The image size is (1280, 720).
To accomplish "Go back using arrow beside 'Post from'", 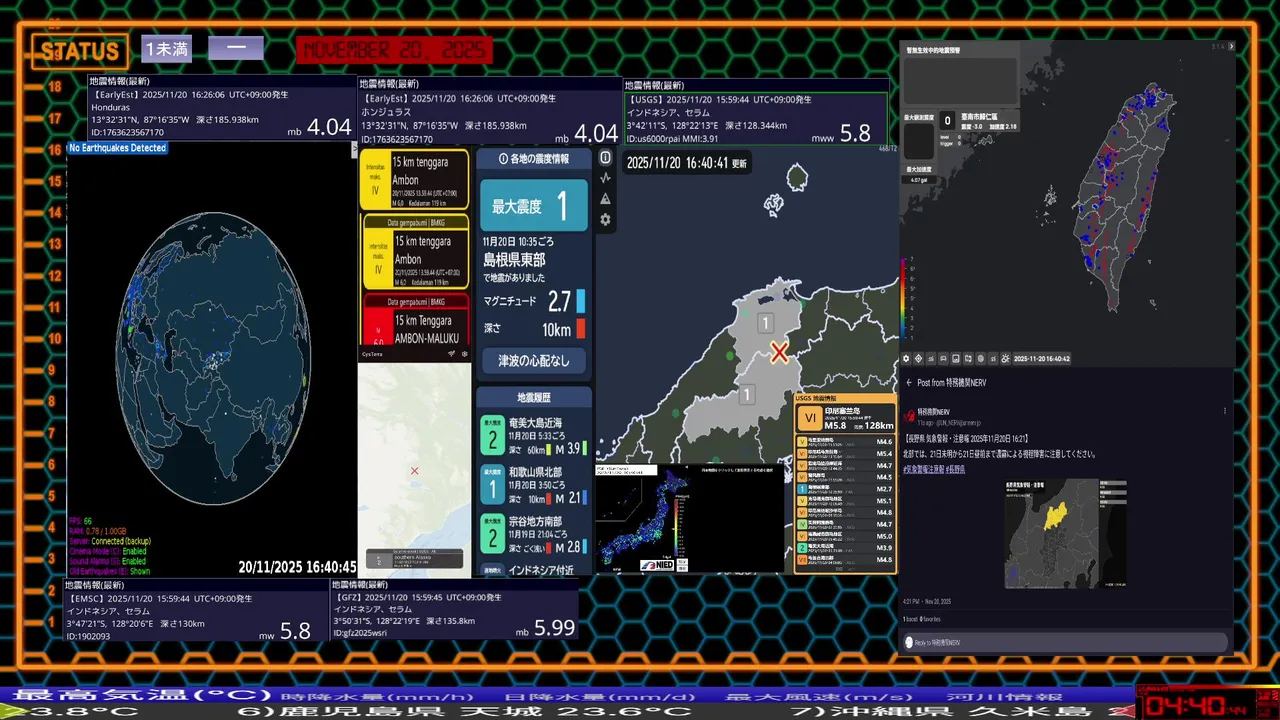I will tap(909, 383).
